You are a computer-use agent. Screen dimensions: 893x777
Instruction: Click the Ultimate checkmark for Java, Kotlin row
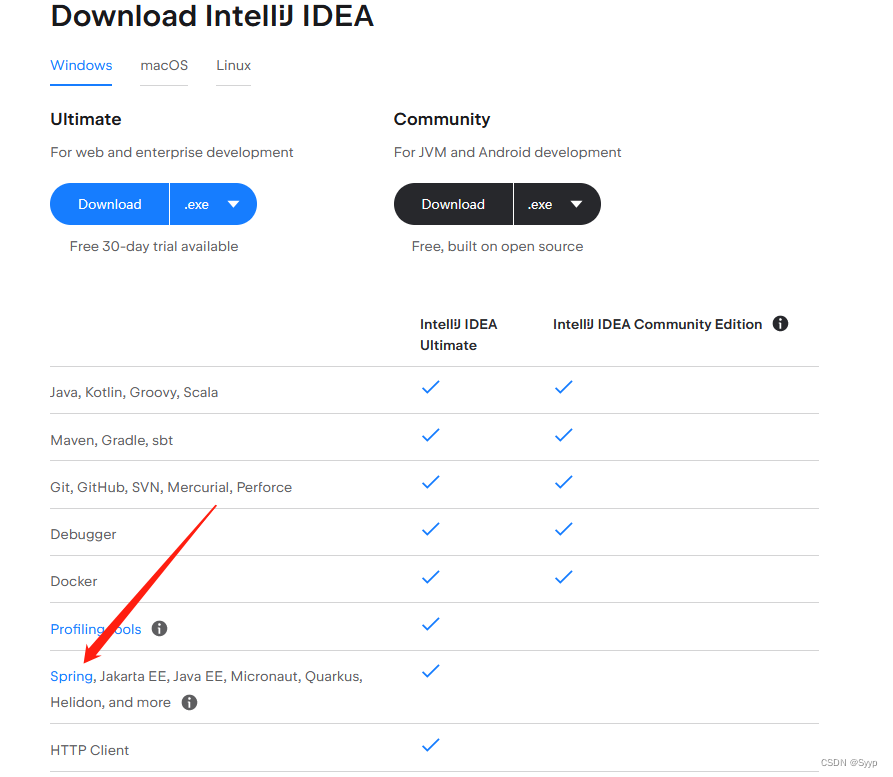tap(431, 387)
